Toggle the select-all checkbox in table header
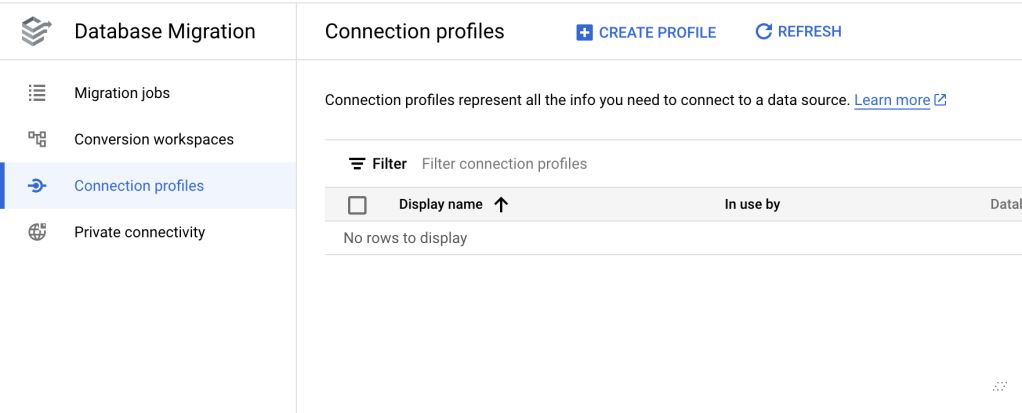 click(357, 205)
